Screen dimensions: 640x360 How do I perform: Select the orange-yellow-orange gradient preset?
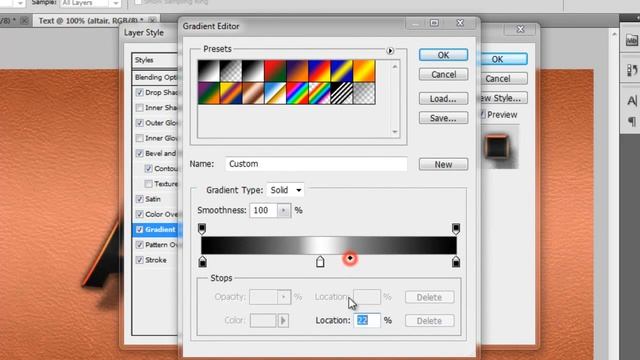(364, 71)
